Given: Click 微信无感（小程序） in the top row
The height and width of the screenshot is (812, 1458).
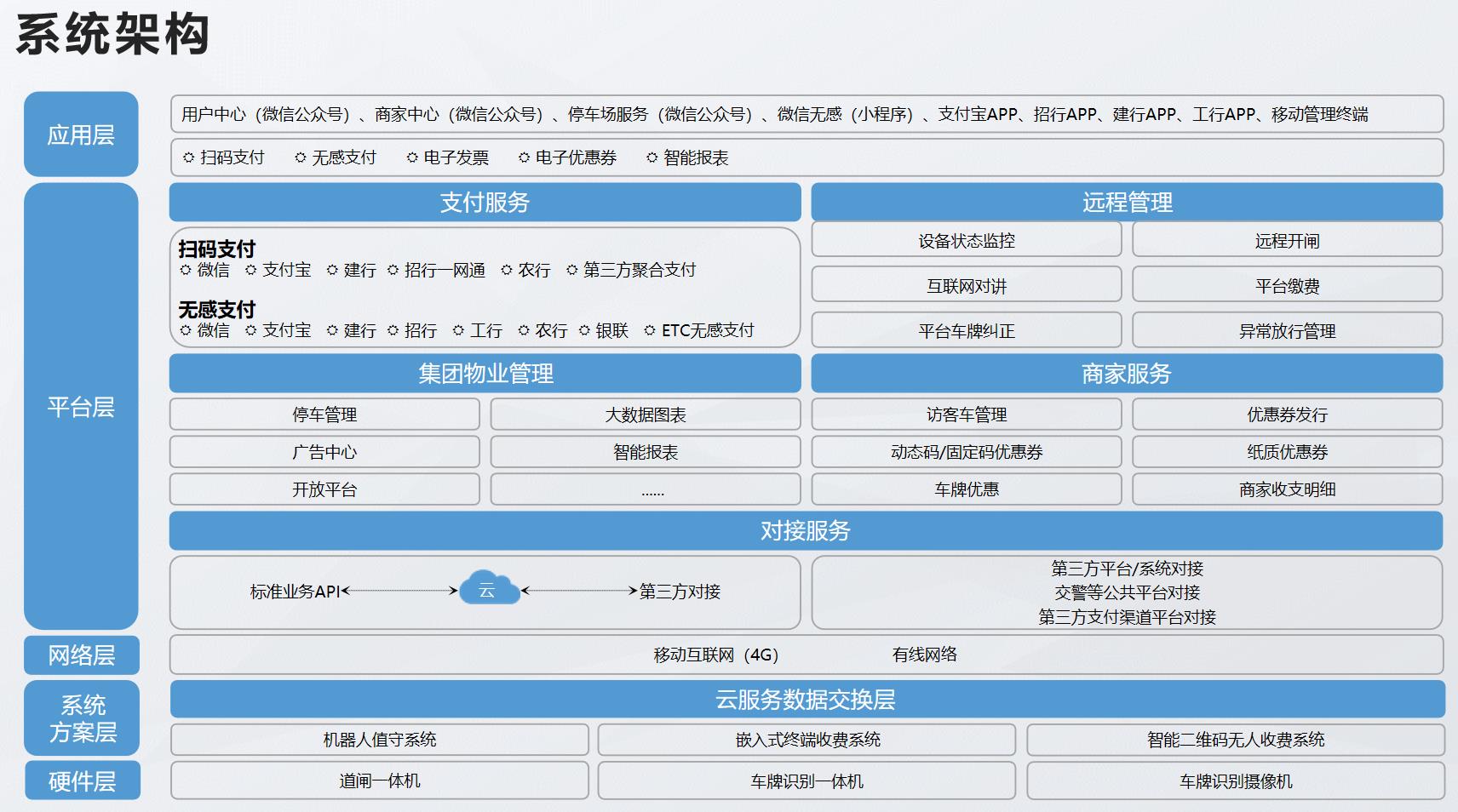Looking at the screenshot, I should coord(849,114).
